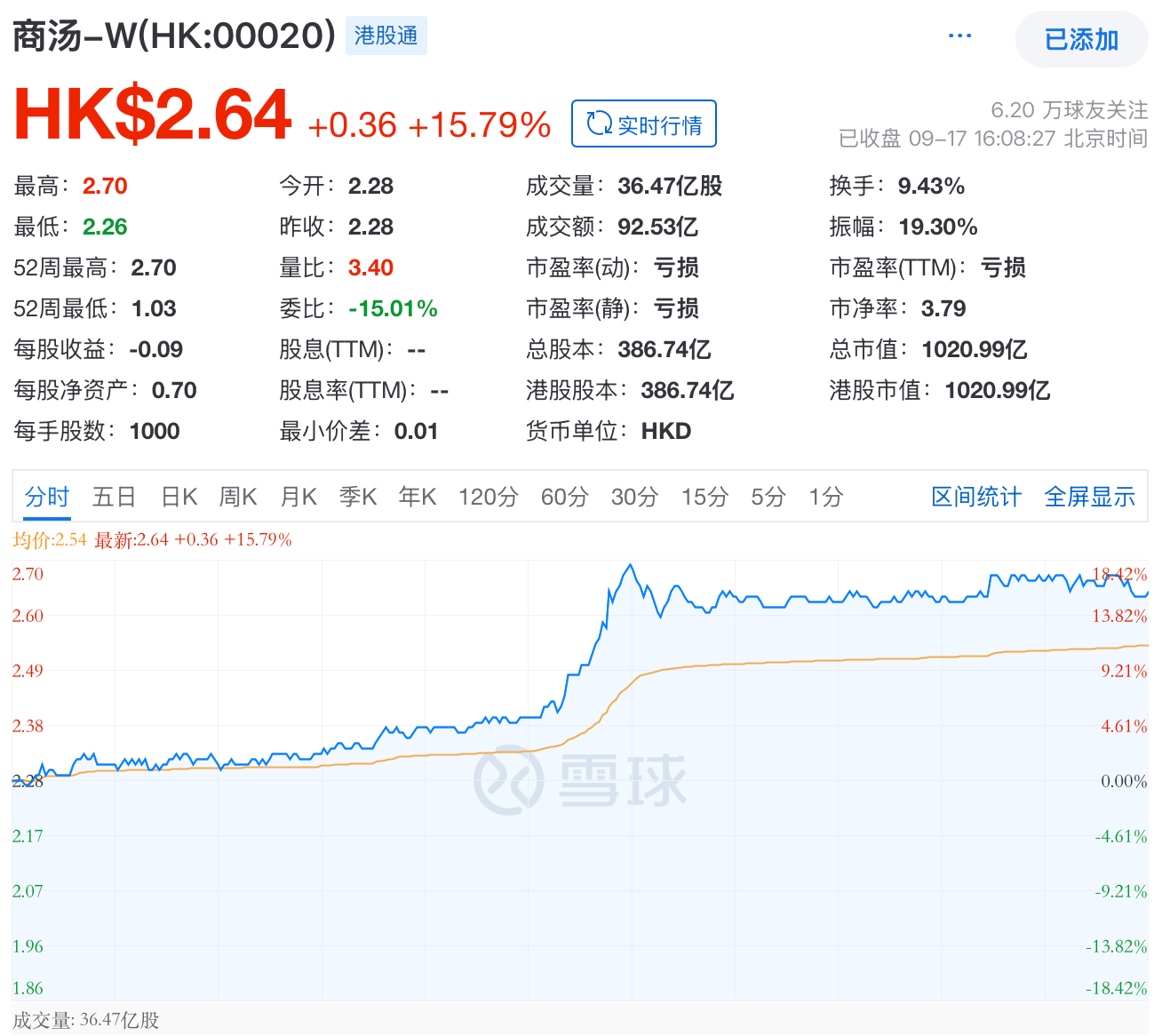The image size is (1162, 1036).
Task: Select the 分时 chart tab
Action: point(47,497)
